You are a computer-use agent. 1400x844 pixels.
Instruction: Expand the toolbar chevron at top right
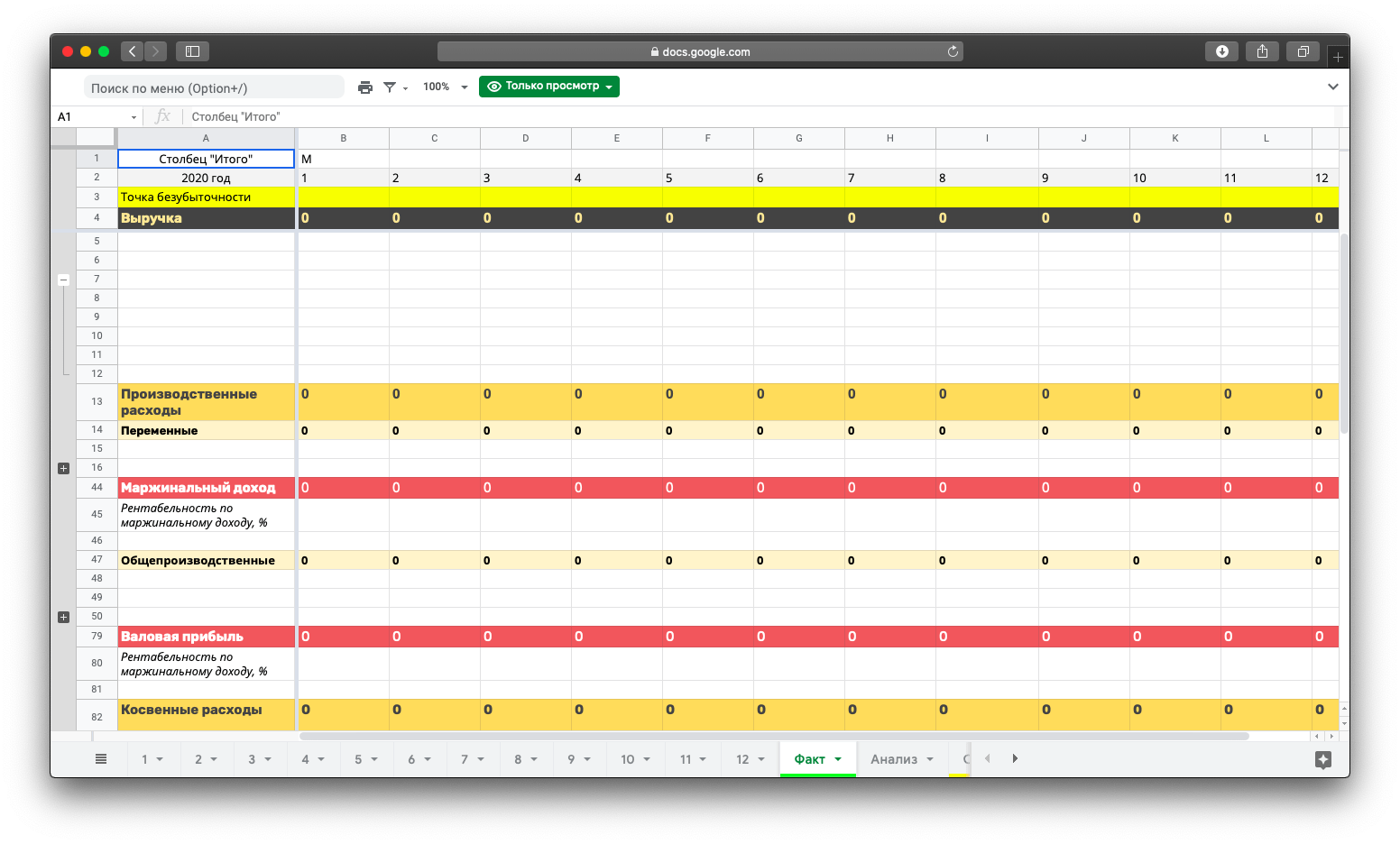pos(1332,87)
